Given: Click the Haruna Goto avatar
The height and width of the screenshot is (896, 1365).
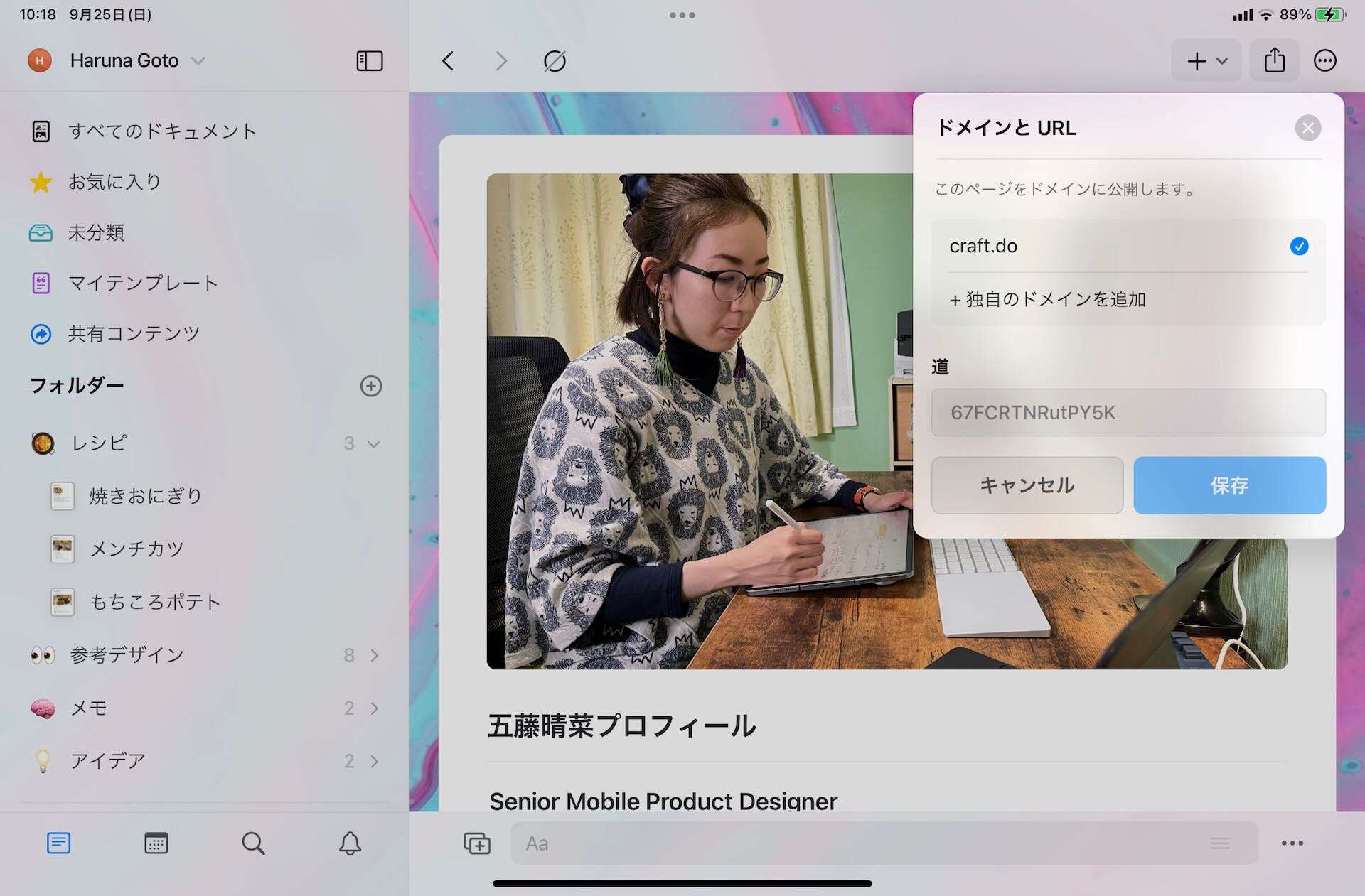Looking at the screenshot, I should coord(40,60).
